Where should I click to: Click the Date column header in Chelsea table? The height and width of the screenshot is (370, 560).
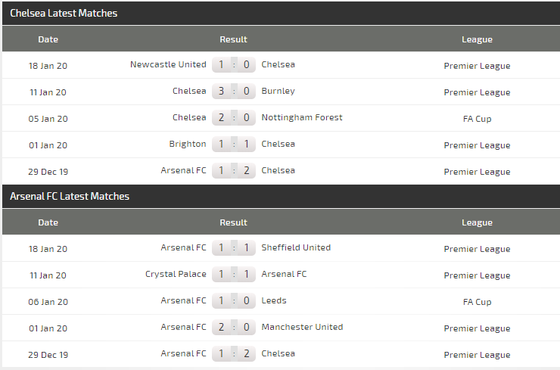[x=48, y=39]
